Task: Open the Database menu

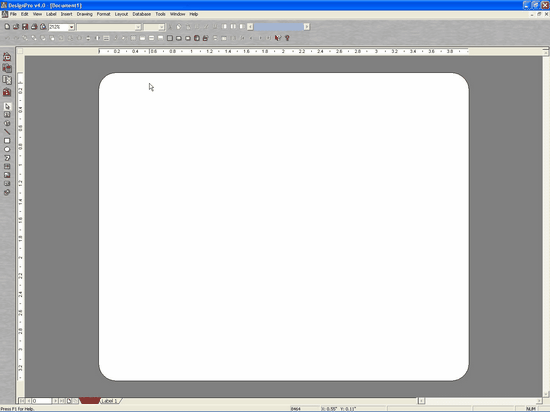Action: tap(142, 14)
